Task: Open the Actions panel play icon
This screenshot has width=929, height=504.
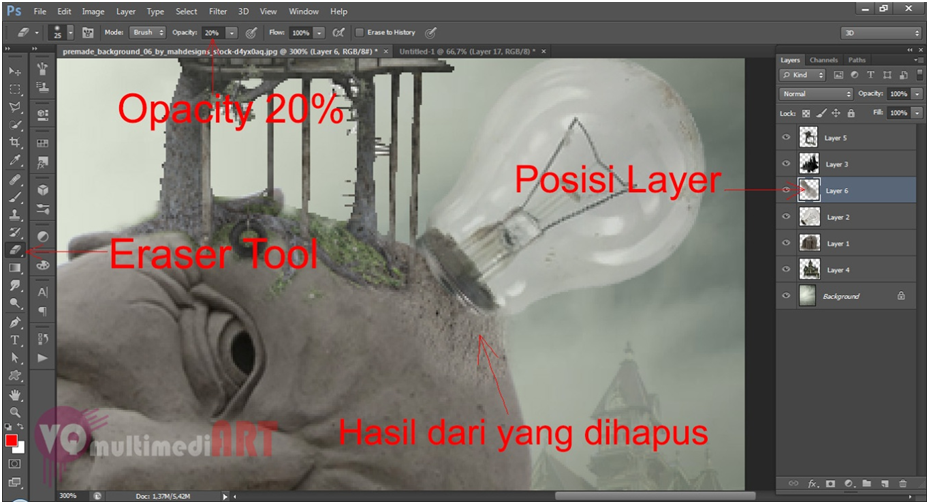Action: 43,358
